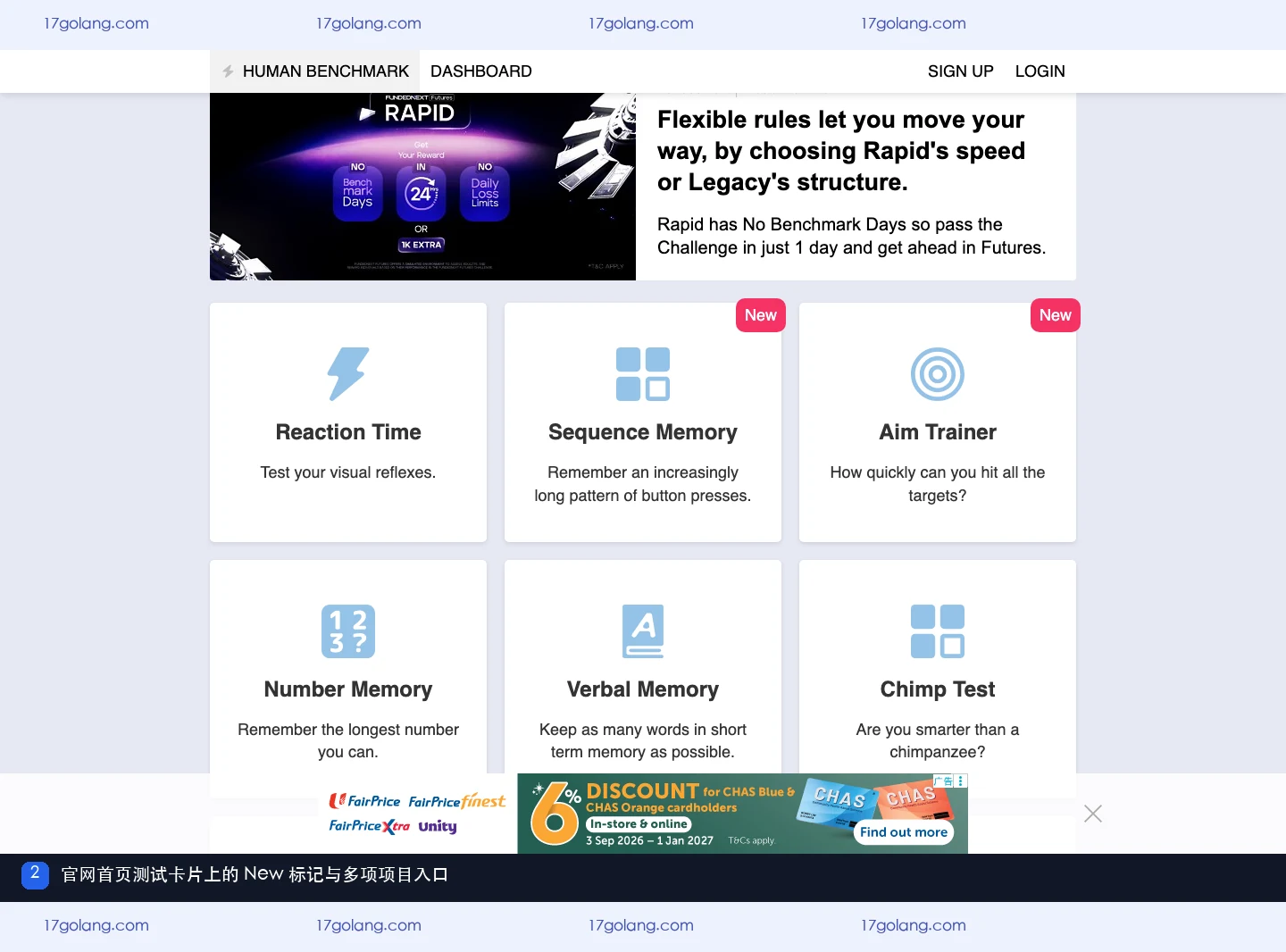1286x952 pixels.
Task: Click 'Keep as many words in short term memory' text
Action: tap(643, 741)
